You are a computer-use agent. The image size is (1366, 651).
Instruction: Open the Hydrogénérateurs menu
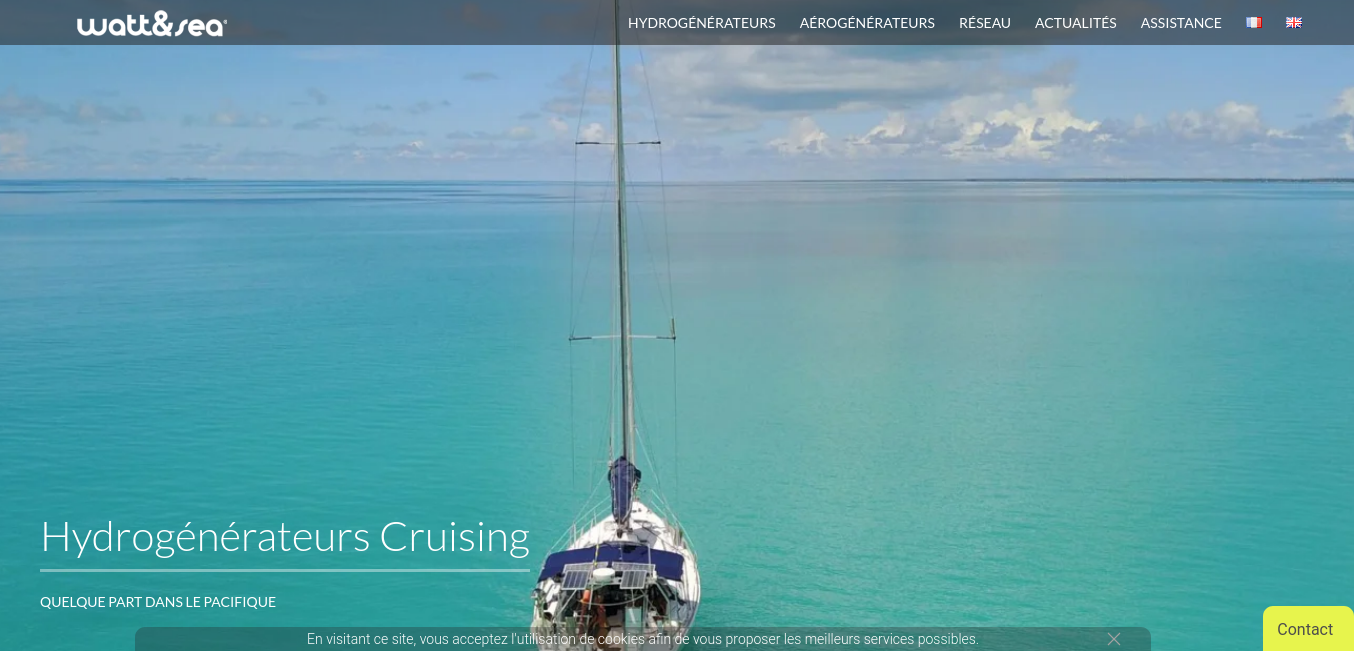pos(702,23)
